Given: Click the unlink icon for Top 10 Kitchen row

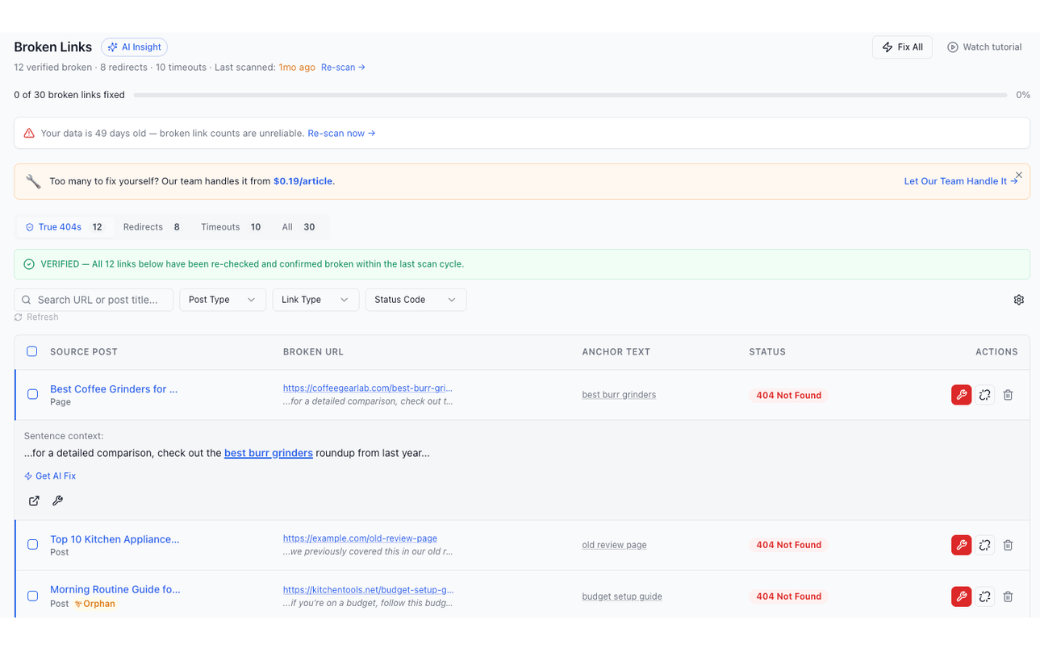Looking at the screenshot, I should (x=985, y=545).
